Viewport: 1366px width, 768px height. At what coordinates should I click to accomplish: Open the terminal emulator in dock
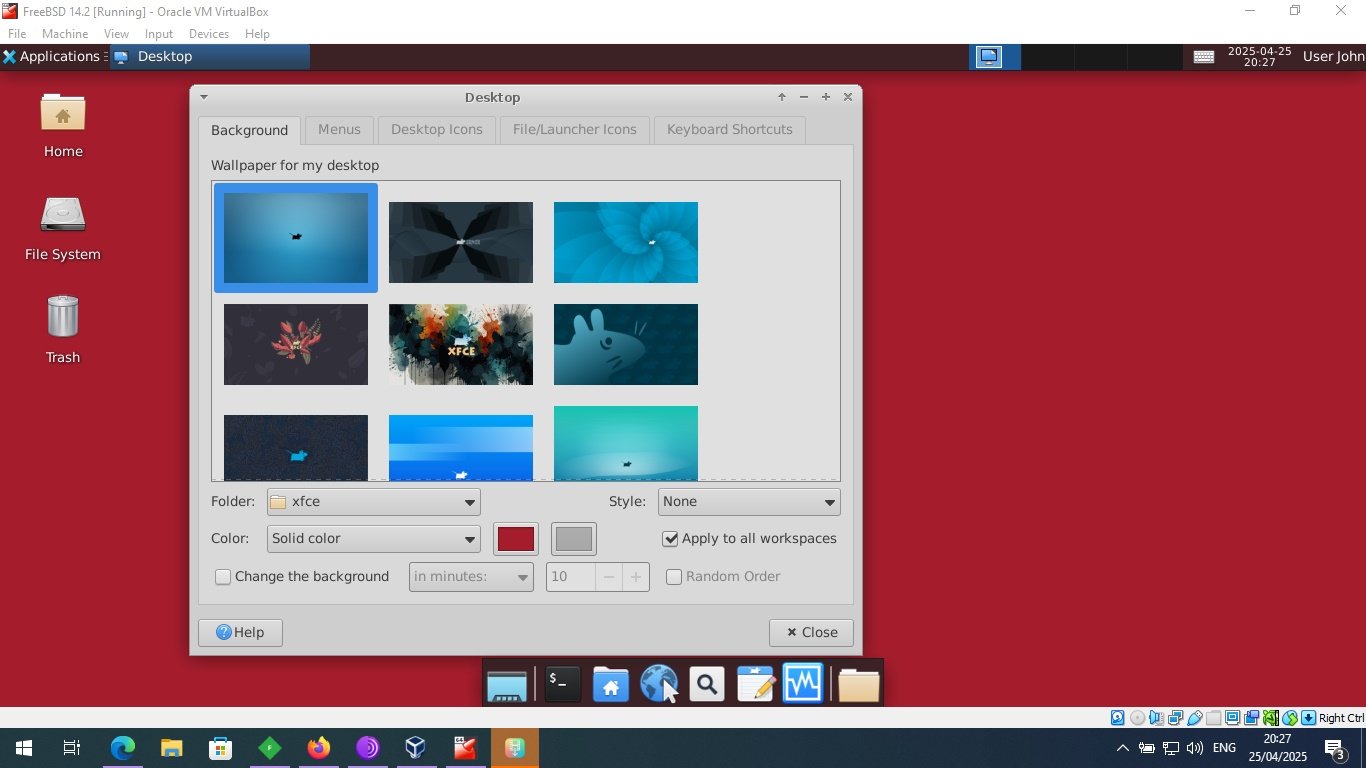[562, 685]
